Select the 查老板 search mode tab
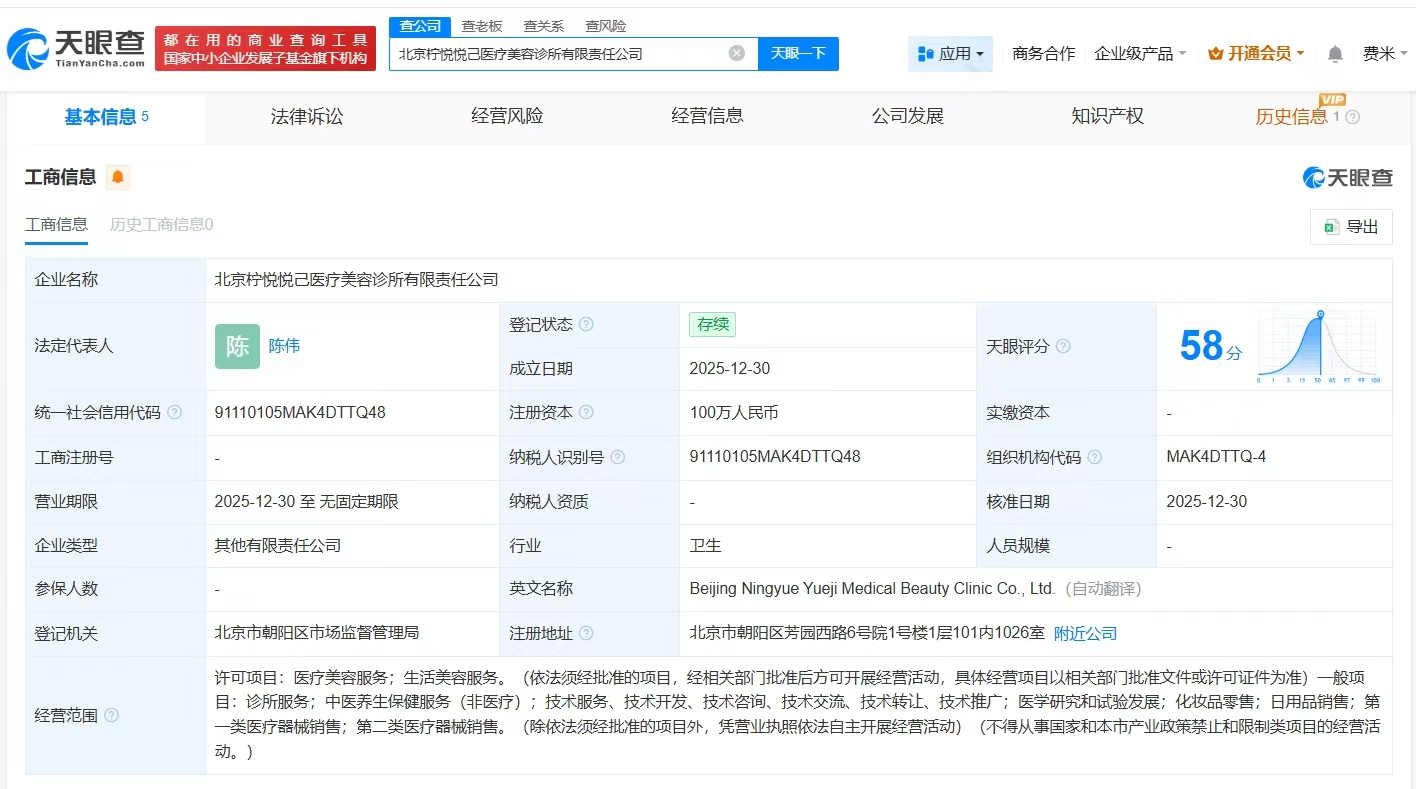Viewport: 1416px width, 789px height. pos(482,26)
